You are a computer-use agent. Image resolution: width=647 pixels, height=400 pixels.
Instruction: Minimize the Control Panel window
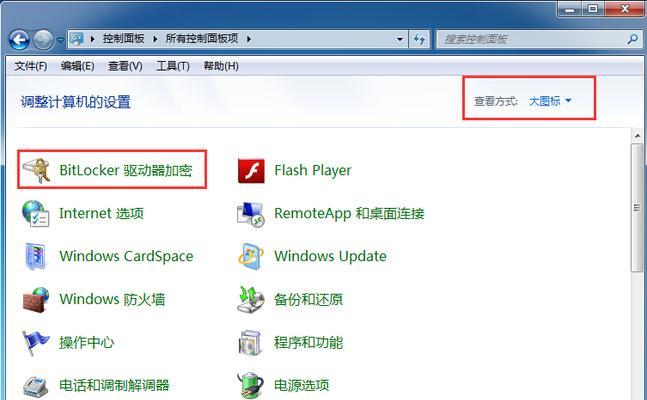pyautogui.click(x=570, y=8)
